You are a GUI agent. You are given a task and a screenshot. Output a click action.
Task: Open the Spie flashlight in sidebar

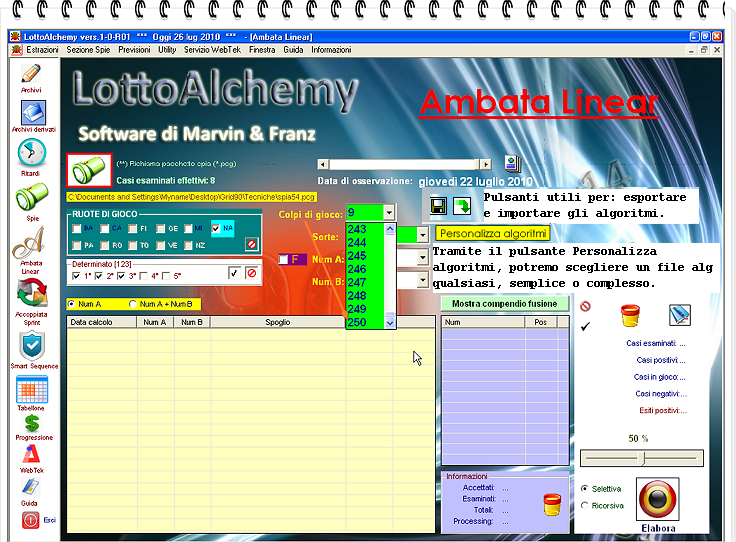coord(31,197)
